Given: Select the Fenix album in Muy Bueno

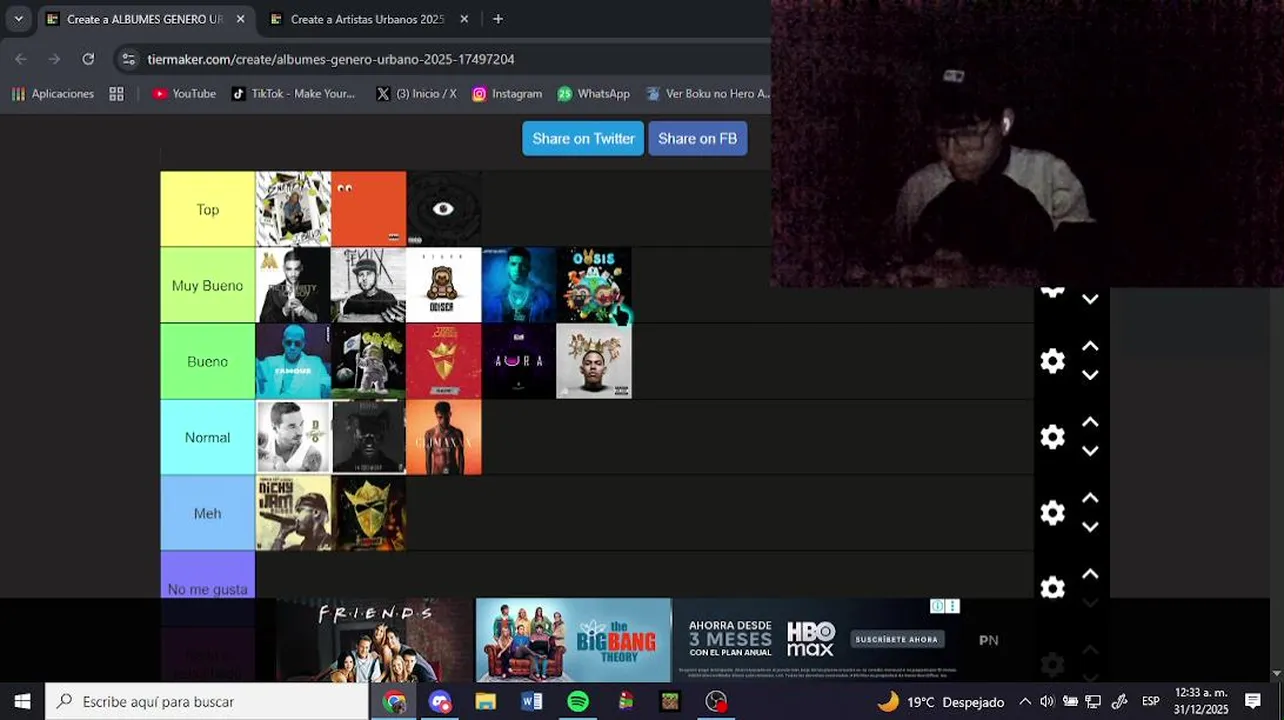Looking at the screenshot, I should (368, 285).
